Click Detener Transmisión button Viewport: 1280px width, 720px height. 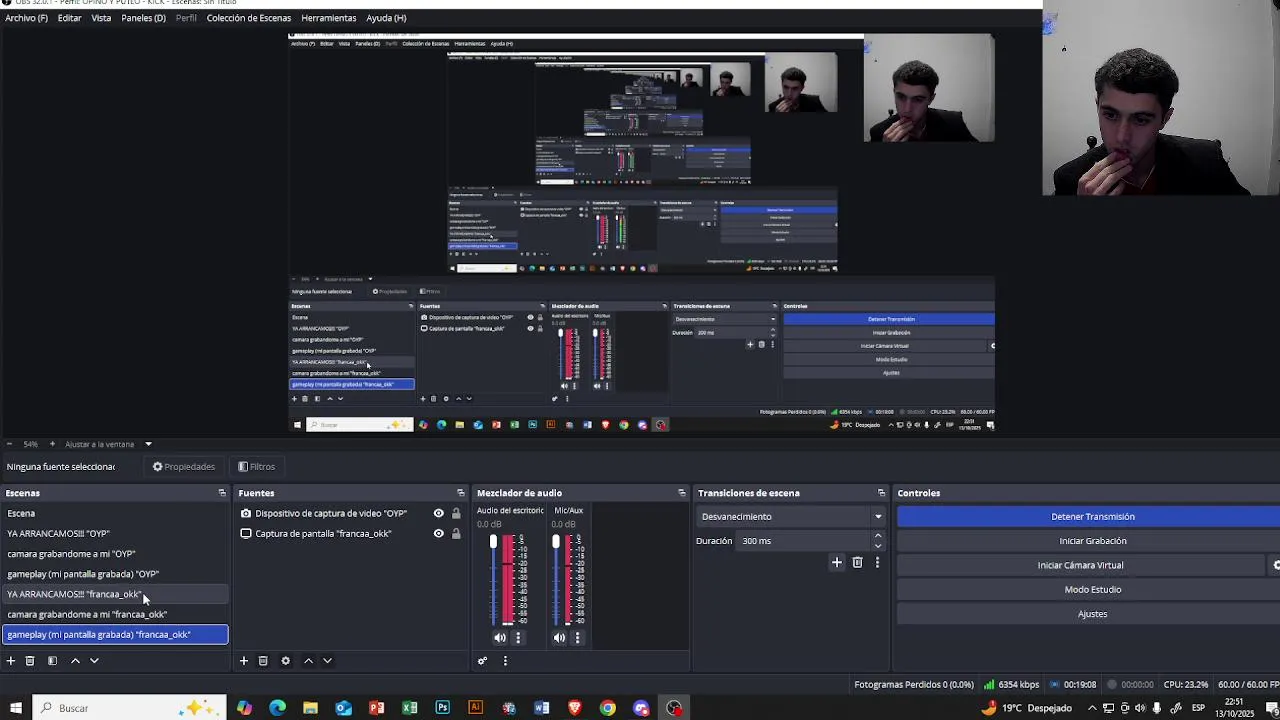tap(1092, 517)
